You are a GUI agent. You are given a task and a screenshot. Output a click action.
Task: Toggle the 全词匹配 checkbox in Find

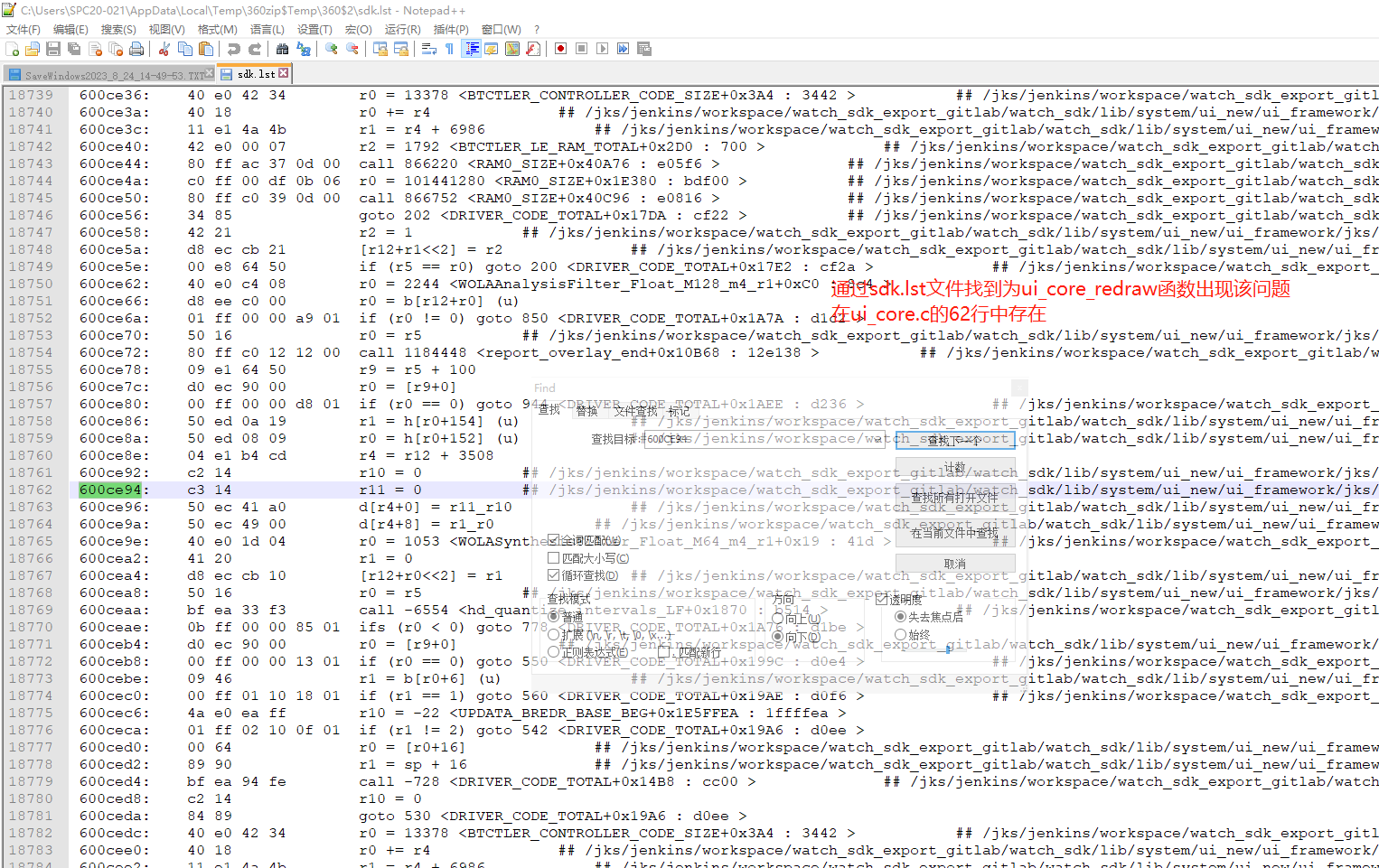pyautogui.click(x=554, y=540)
